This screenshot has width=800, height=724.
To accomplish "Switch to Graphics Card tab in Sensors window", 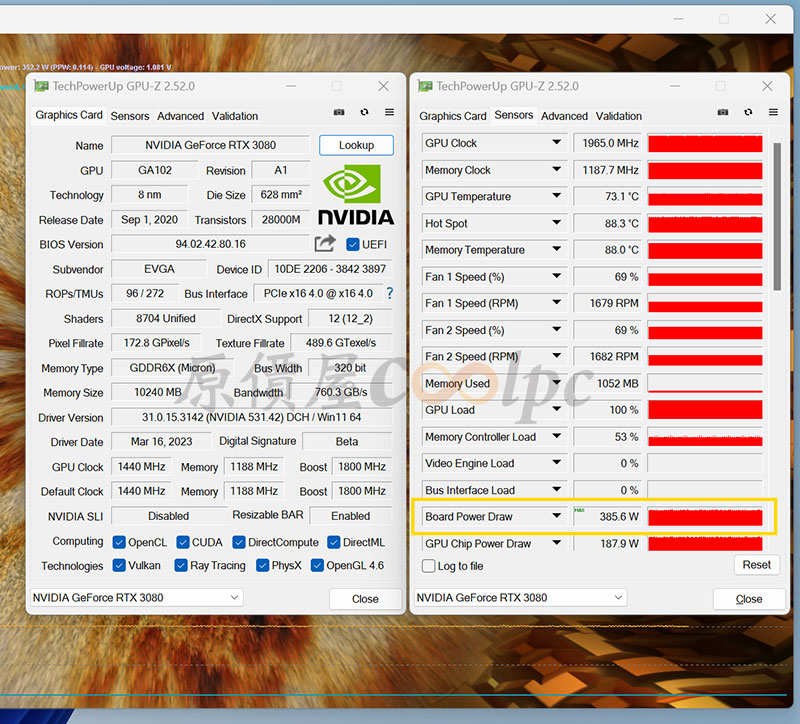I will coord(453,116).
